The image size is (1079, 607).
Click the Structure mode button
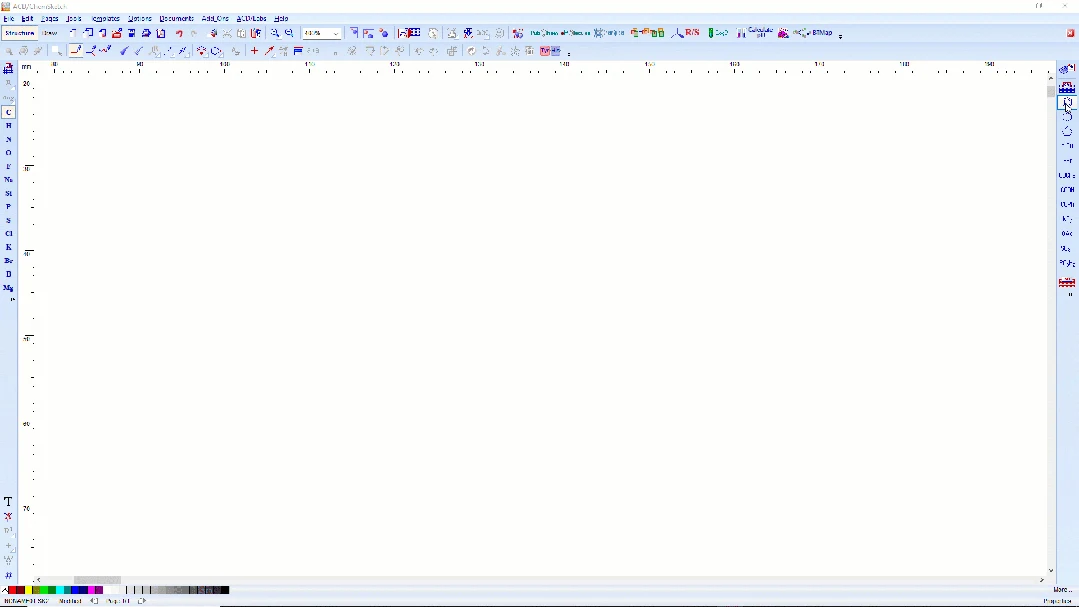click(x=19, y=33)
